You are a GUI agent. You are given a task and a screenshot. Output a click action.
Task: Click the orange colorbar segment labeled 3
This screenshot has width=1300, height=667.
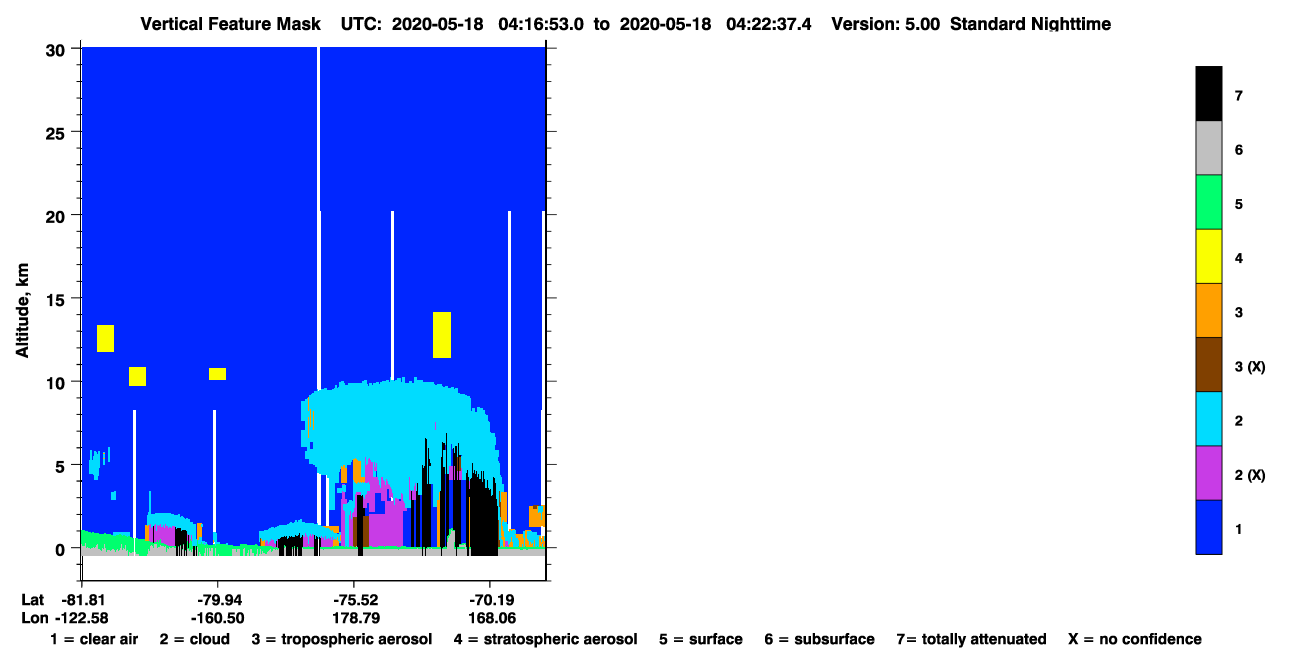point(1208,310)
